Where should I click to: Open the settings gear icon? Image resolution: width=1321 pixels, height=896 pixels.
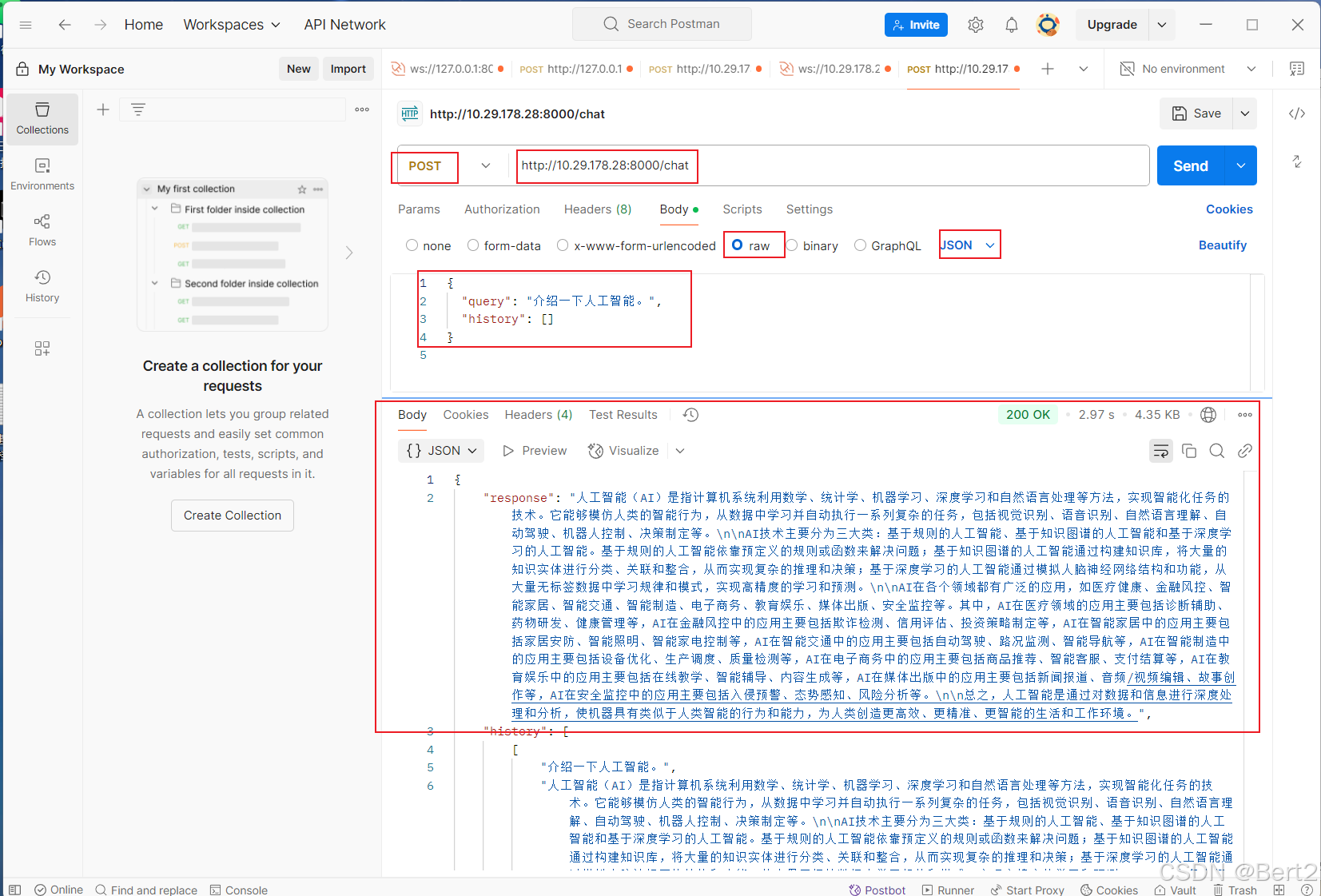[976, 25]
